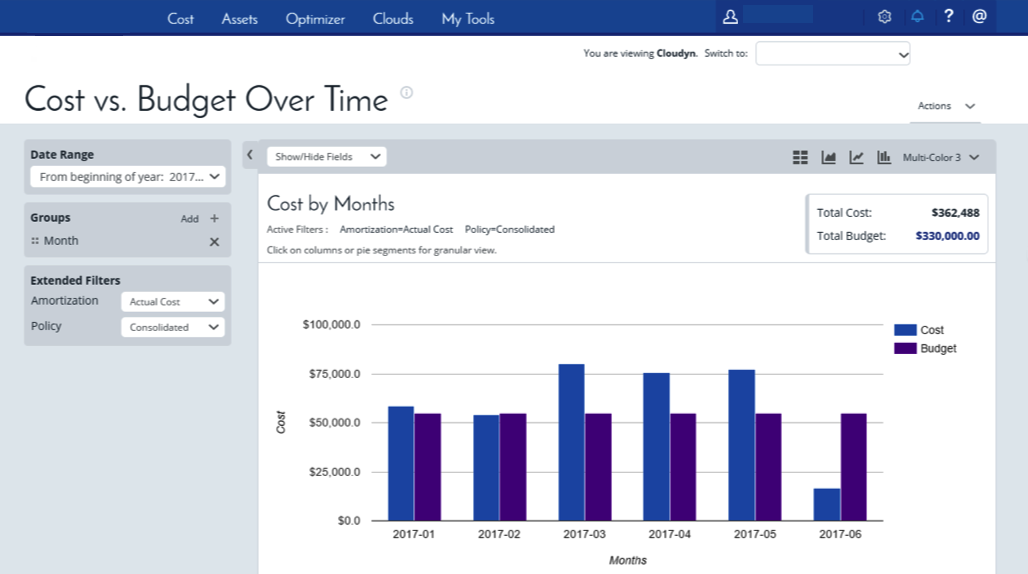Expand the Amortization Actual Cost dropdown
This screenshot has height=574, width=1028.
pos(173,302)
